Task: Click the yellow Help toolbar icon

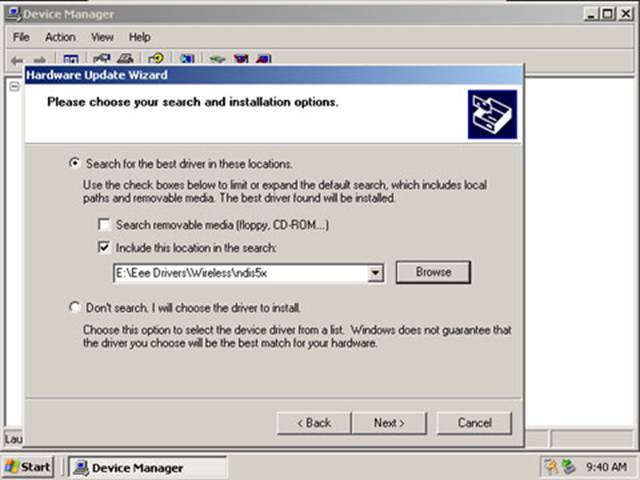Action: point(156,60)
